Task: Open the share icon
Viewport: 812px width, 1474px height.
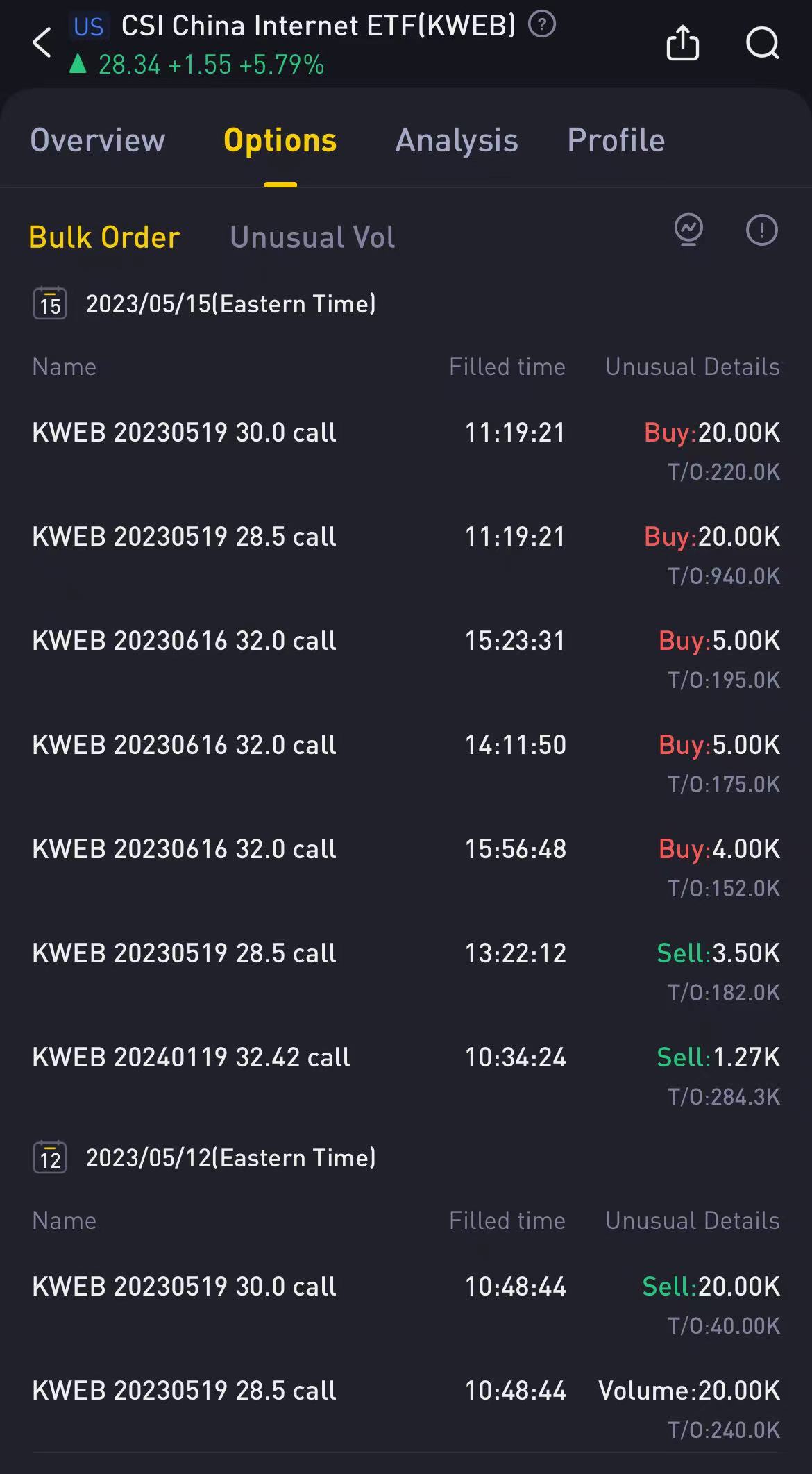Action: coord(682,43)
